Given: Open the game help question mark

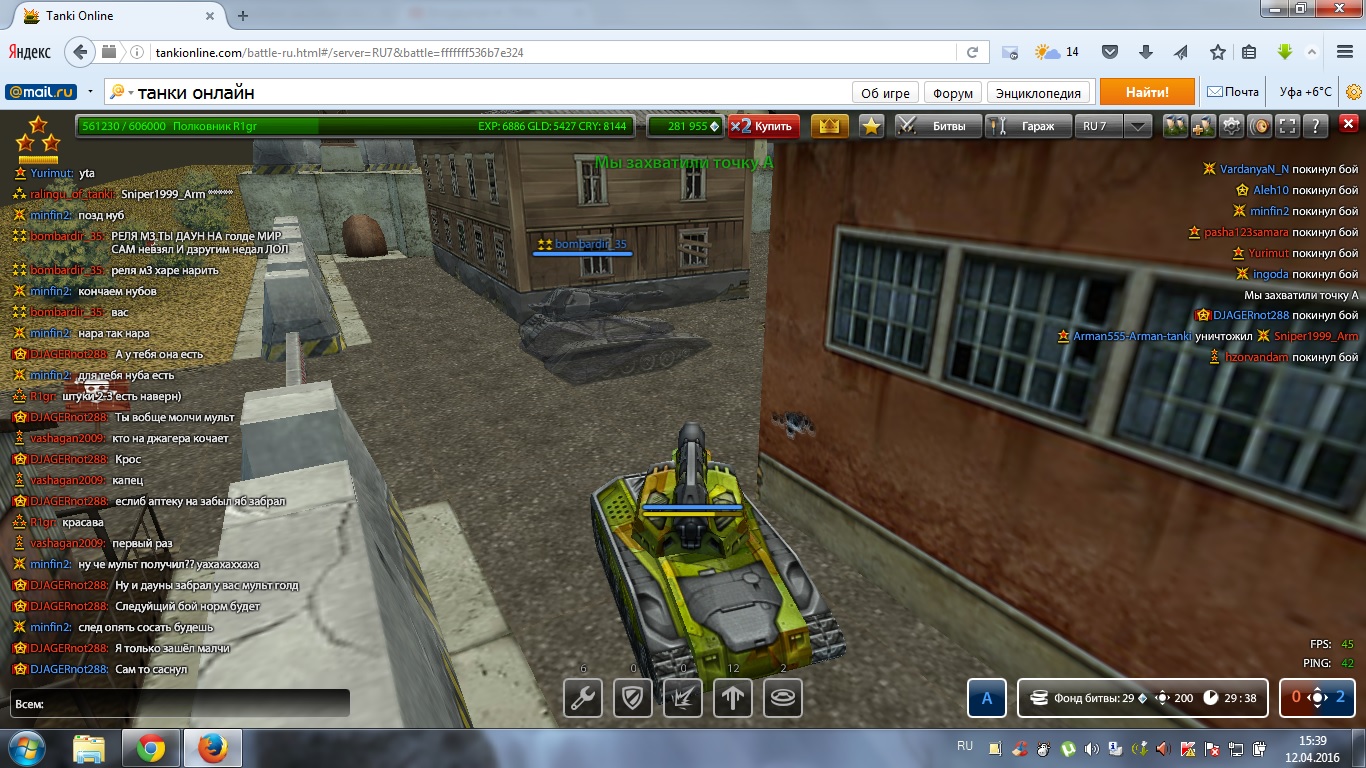Looking at the screenshot, I should [1317, 126].
